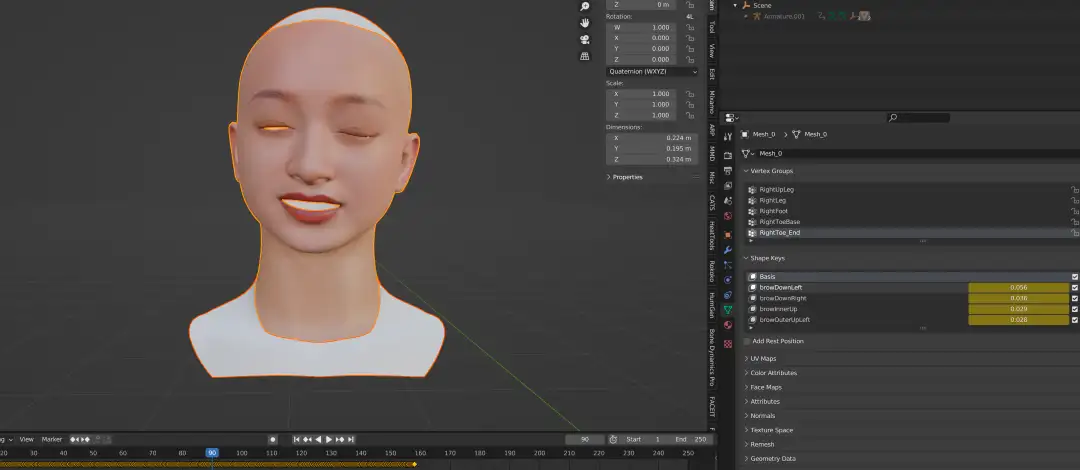Switch perspective/orthographic with the grid icon
This screenshot has width=1080, height=470.
585,56
